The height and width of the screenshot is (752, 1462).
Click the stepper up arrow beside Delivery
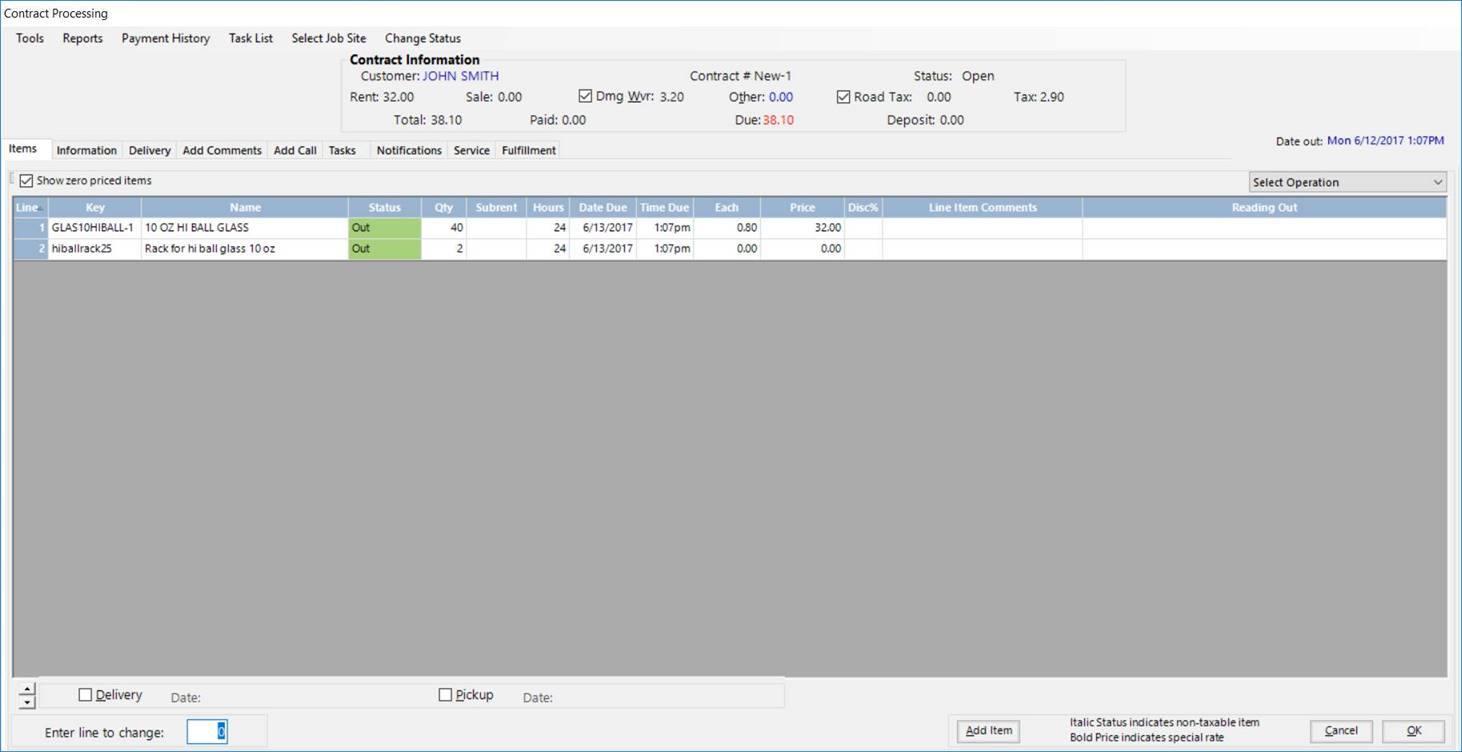[x=27, y=689]
